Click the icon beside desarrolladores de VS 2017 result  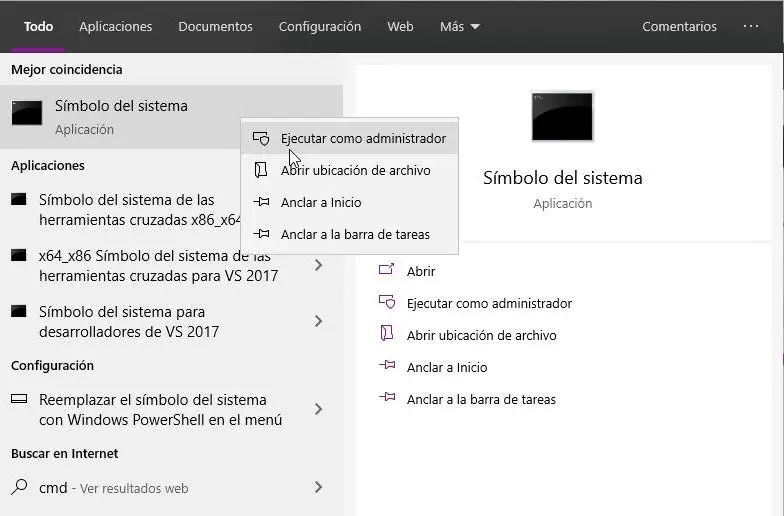click(18, 312)
